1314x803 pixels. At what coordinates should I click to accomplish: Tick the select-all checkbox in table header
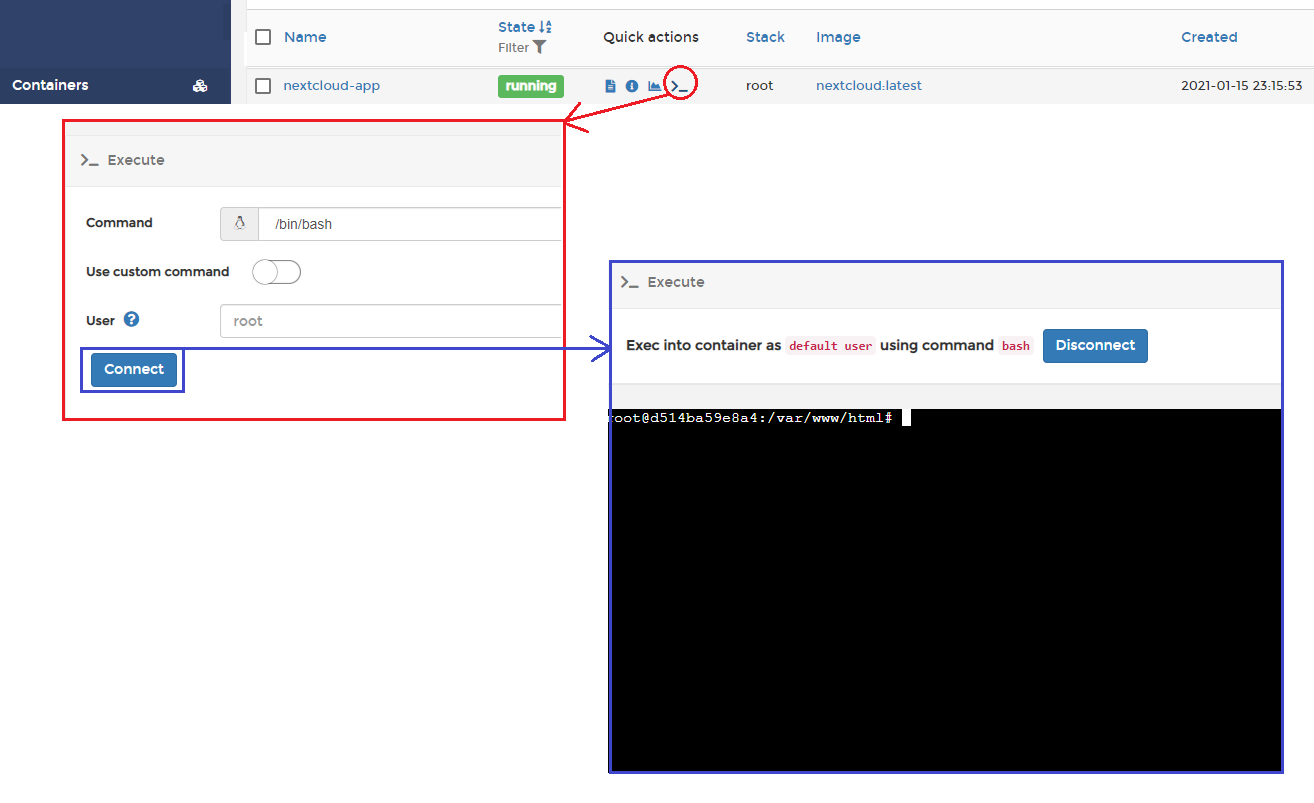pyautogui.click(x=263, y=37)
